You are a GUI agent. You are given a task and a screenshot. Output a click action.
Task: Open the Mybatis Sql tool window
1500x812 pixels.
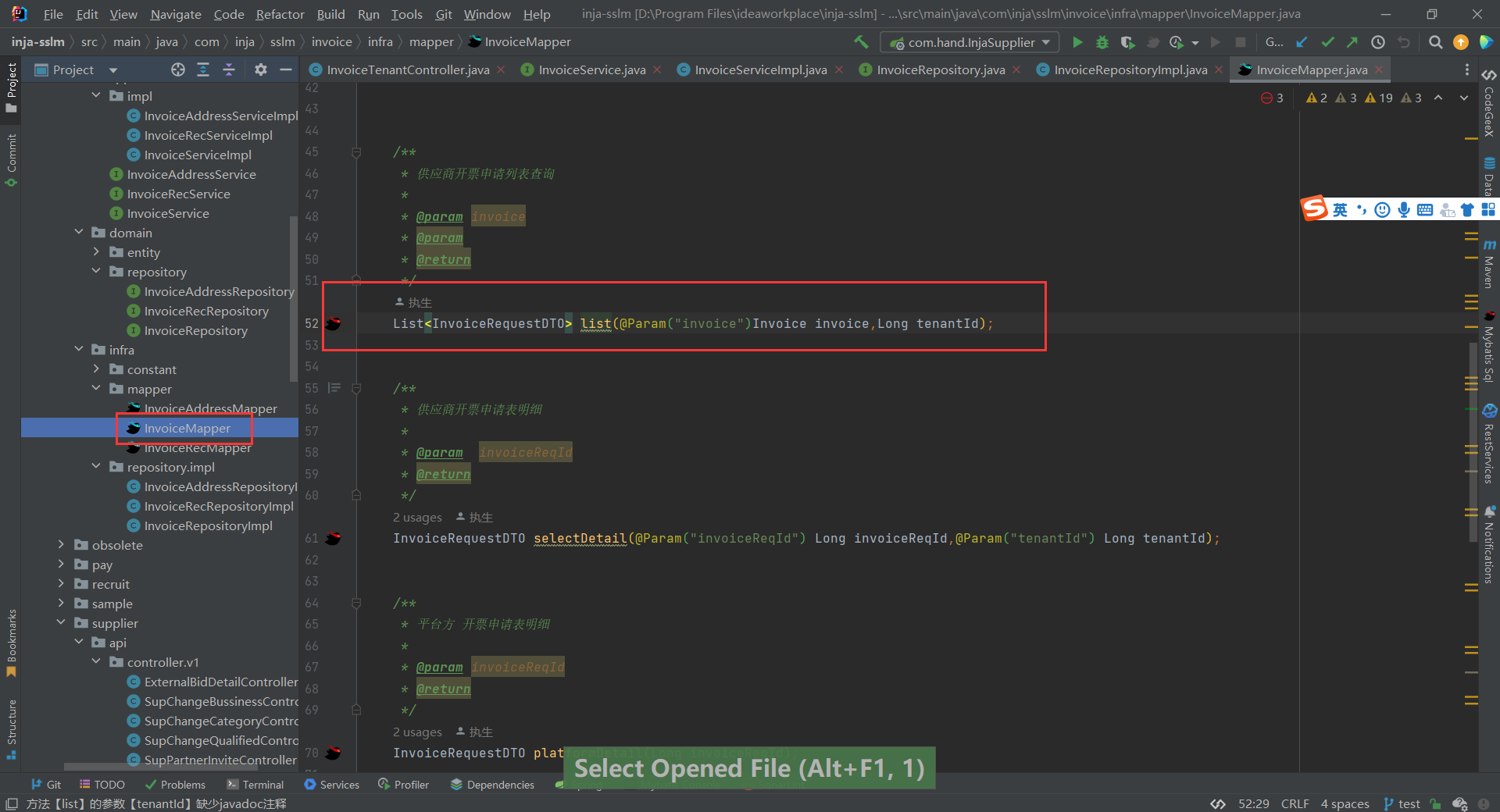[1489, 347]
